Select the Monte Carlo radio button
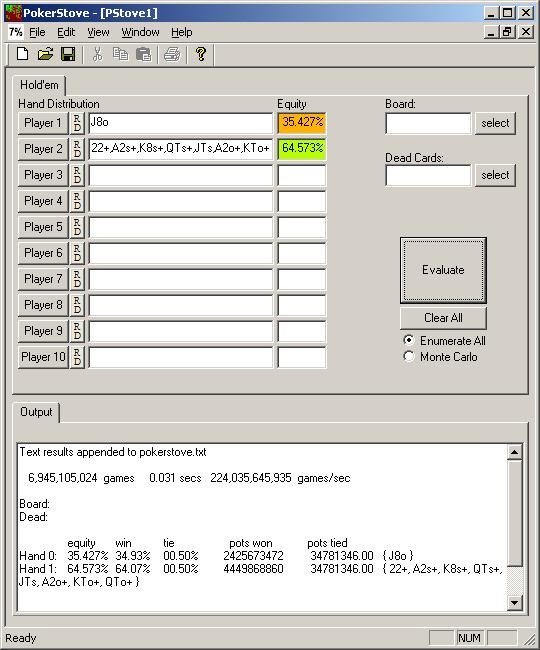This screenshot has width=540, height=650. pos(409,357)
